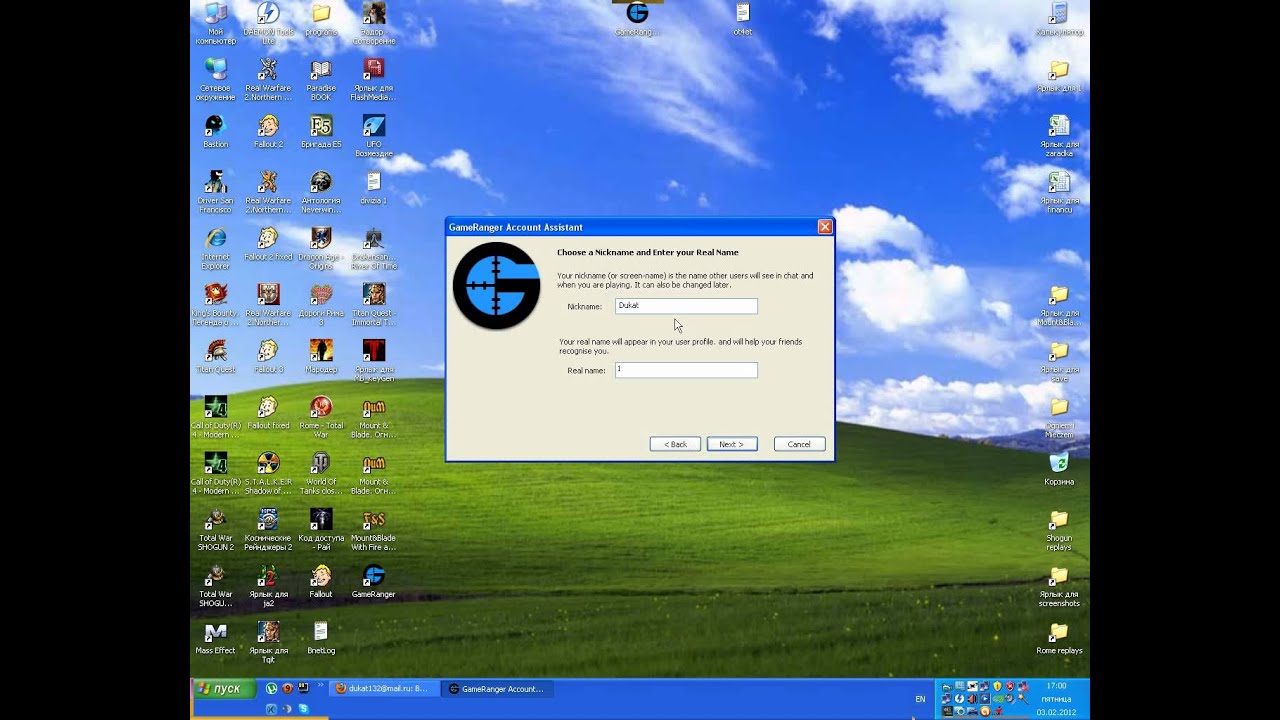Select the Антология Neverwinter desktop icon
Image resolution: width=1280 pixels, height=720 pixels.
pyautogui.click(x=321, y=192)
